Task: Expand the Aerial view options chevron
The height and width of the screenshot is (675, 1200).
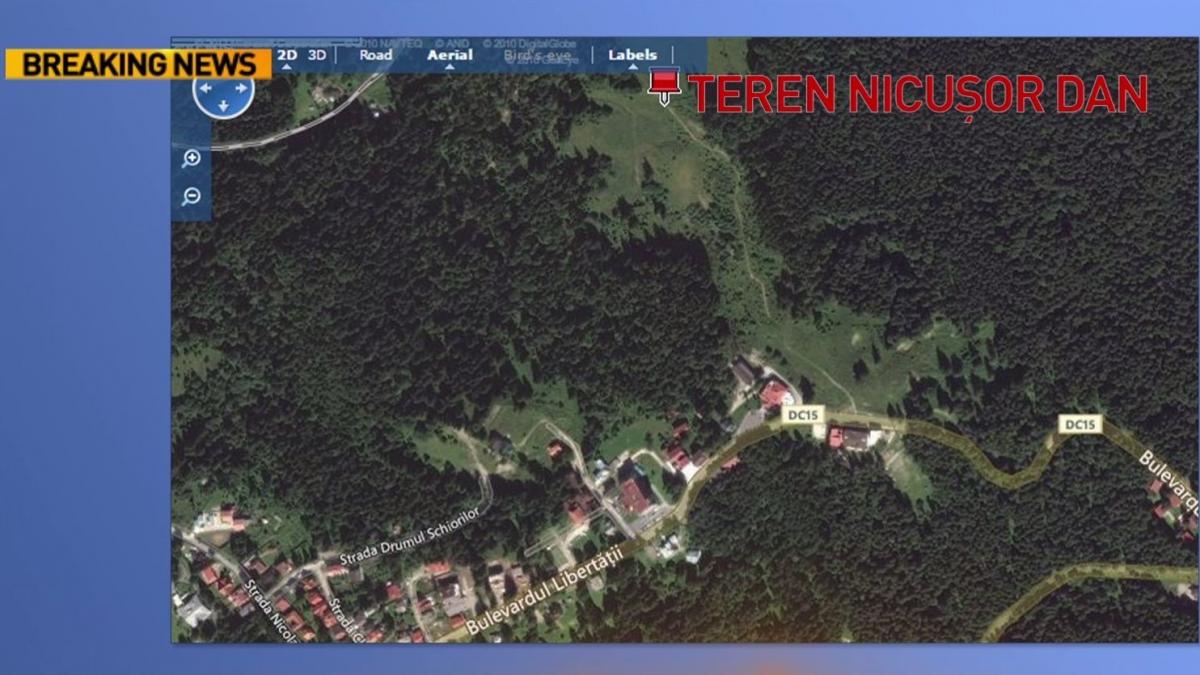Action: (448, 67)
